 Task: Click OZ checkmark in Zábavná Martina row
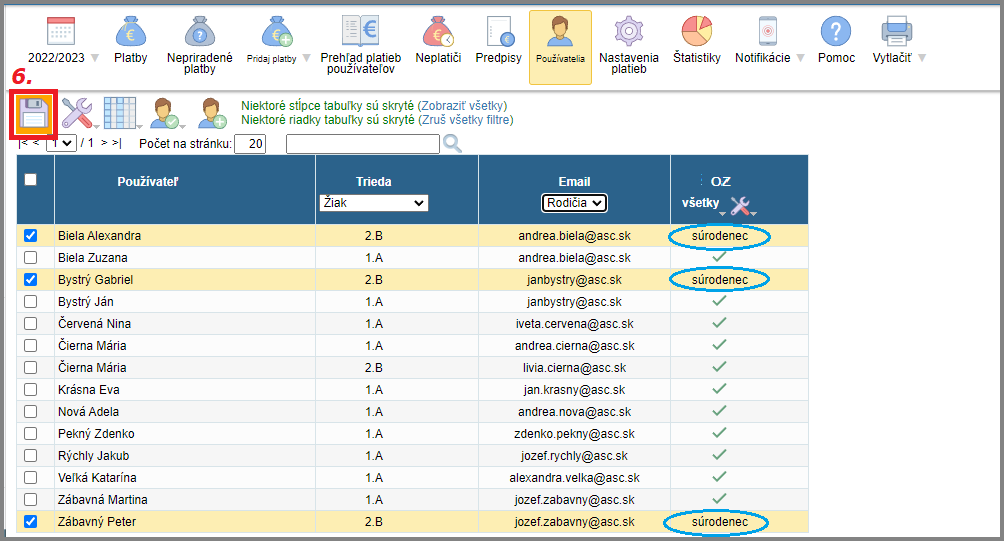point(720,498)
